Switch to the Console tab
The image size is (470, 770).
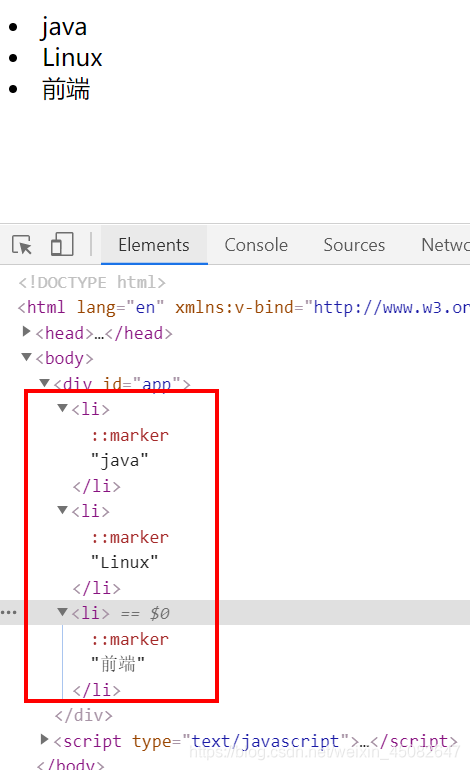tap(256, 245)
